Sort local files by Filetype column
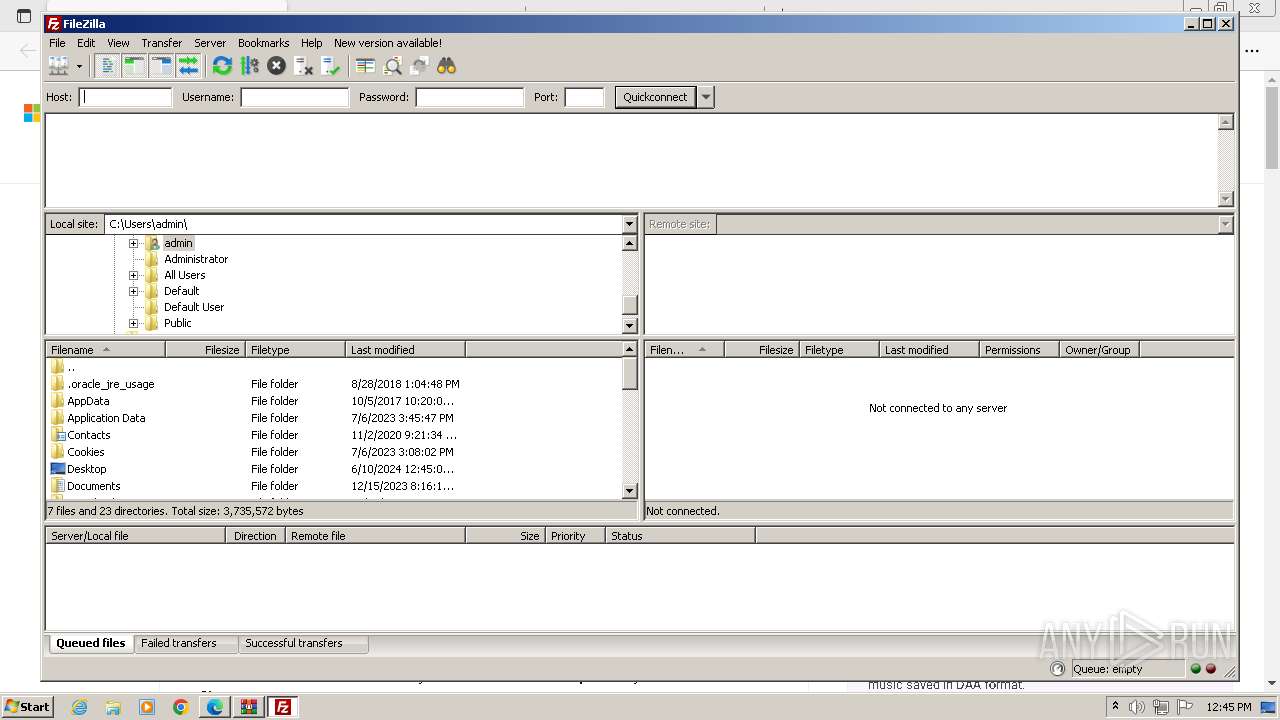Viewport: 1280px width, 720px height. [295, 350]
